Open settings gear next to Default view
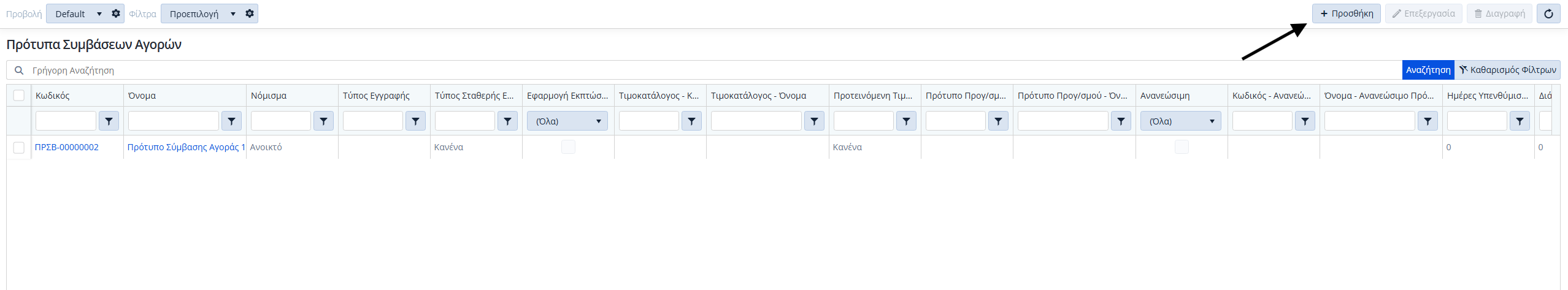 pos(116,13)
